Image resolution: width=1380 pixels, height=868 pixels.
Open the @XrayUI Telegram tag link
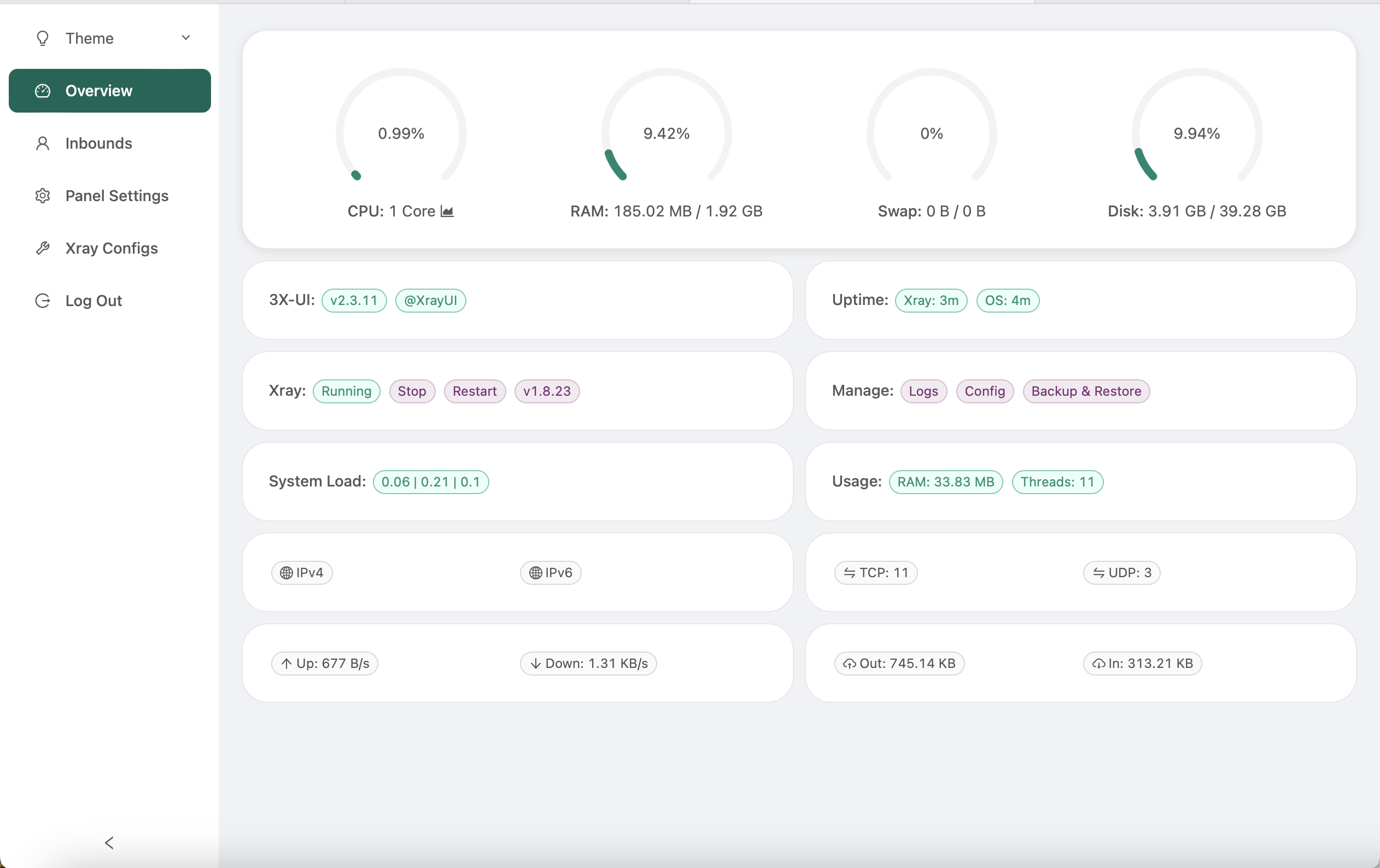click(x=430, y=301)
